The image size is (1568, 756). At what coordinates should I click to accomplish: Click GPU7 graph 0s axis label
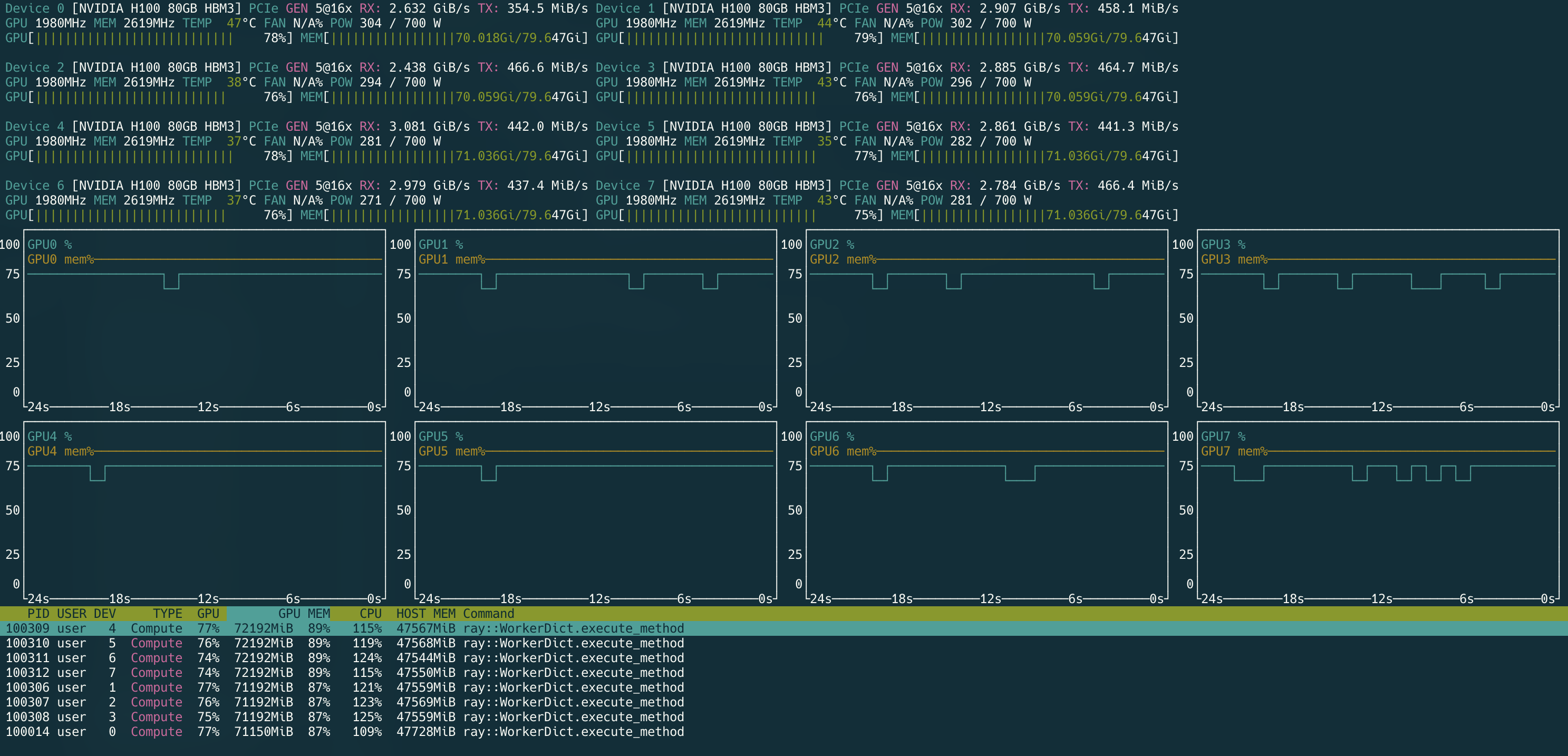pos(1547,598)
